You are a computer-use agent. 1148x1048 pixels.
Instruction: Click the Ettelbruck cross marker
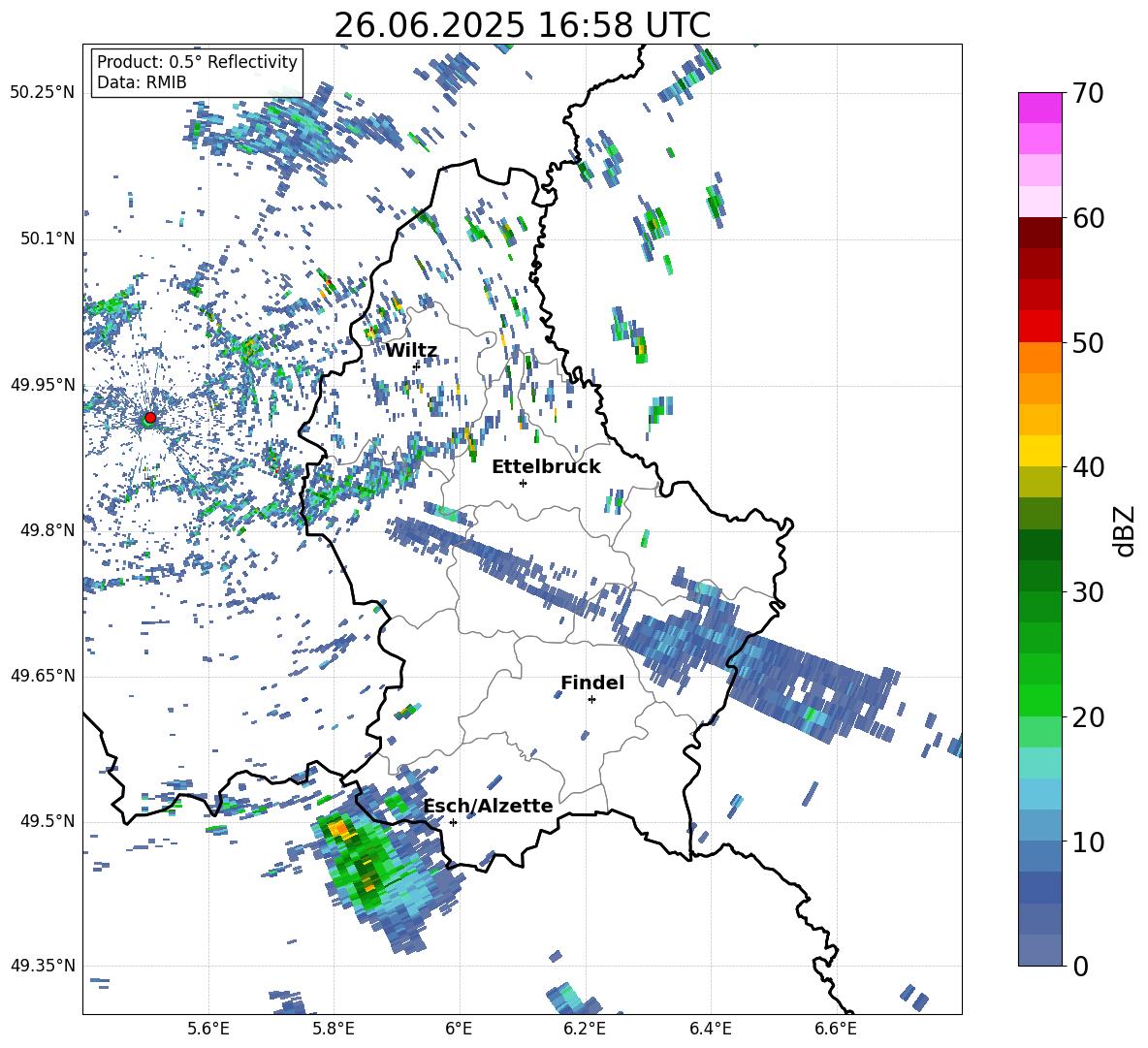click(523, 483)
